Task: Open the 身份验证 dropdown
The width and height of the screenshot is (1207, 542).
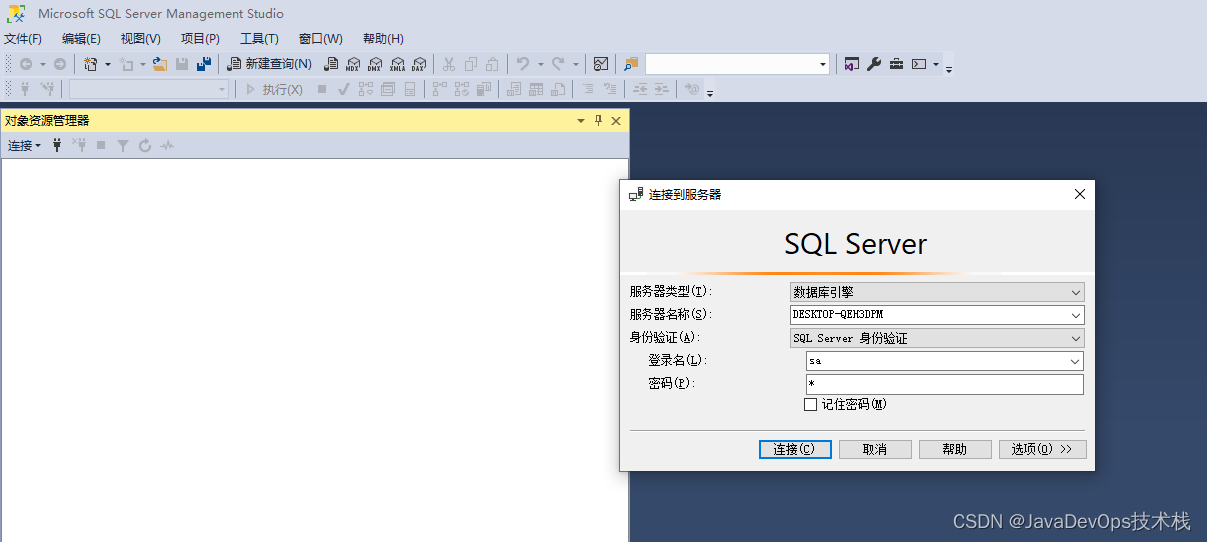Action: tap(937, 338)
